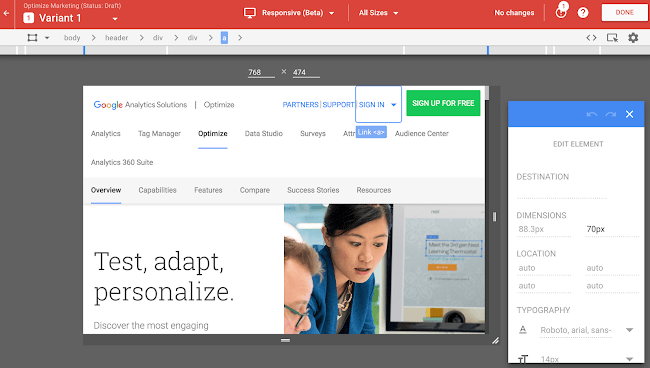Image resolution: width=650 pixels, height=368 pixels.
Task: Select the element selector rectangle tool
Action: tap(32, 38)
